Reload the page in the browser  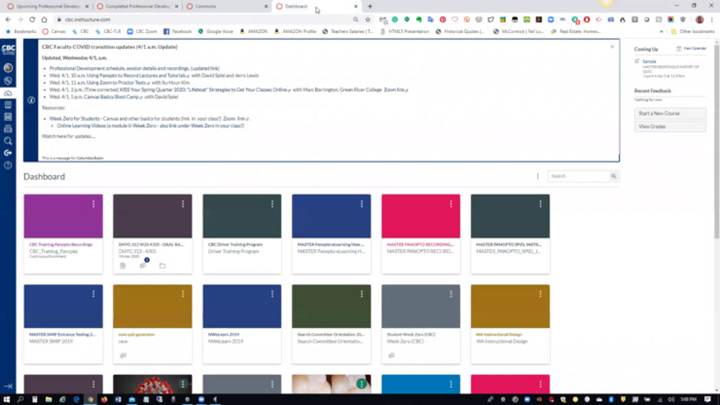click(32, 19)
